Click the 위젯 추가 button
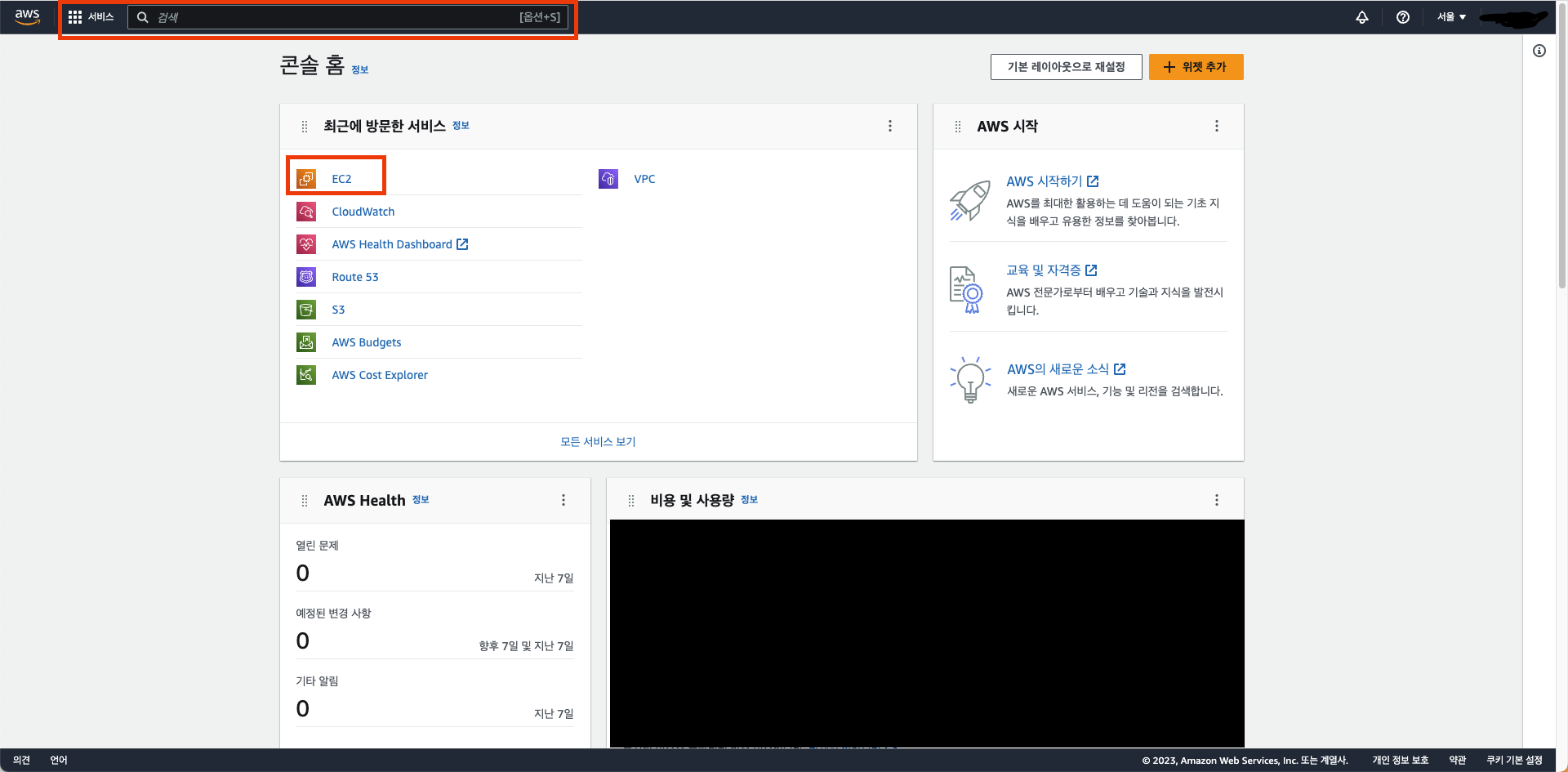 click(x=1196, y=67)
